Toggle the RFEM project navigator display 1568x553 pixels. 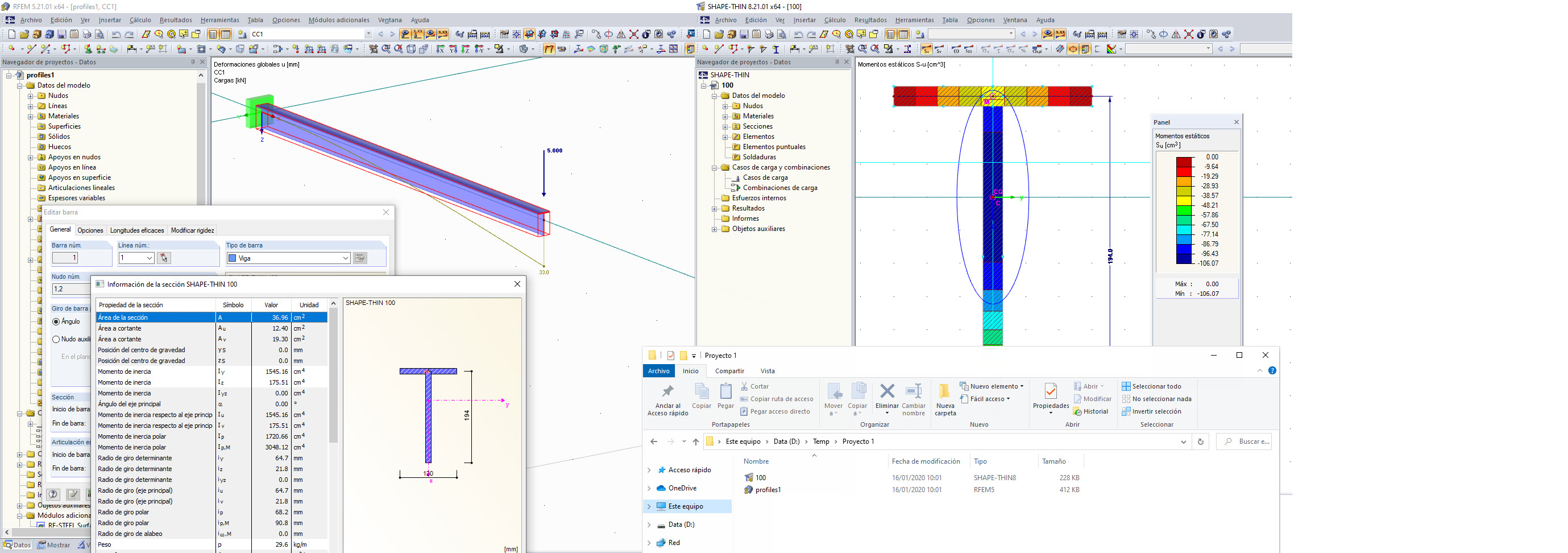coord(213,34)
